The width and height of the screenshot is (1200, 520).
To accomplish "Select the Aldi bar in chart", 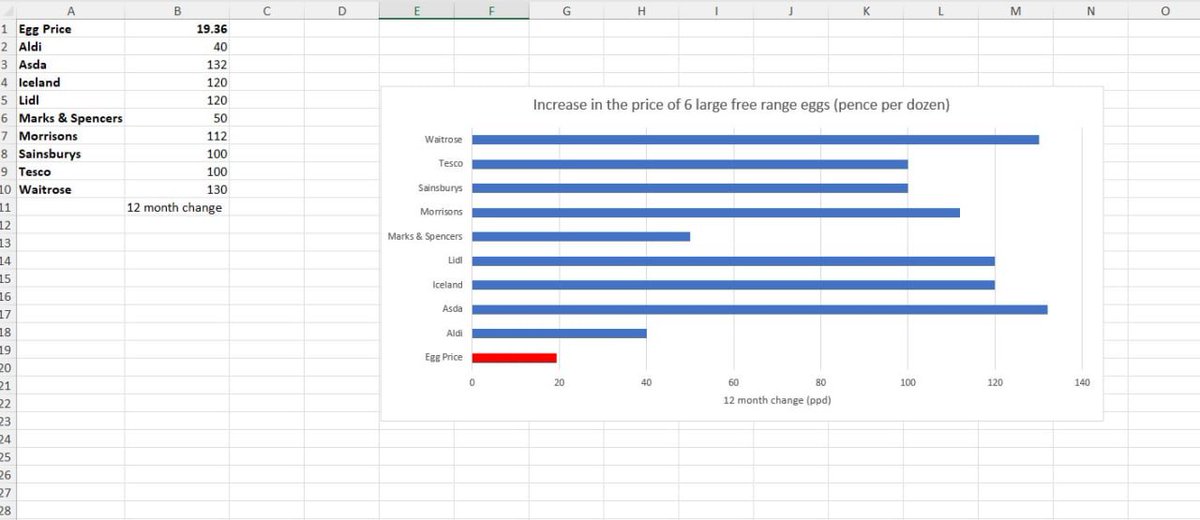I will [559, 333].
